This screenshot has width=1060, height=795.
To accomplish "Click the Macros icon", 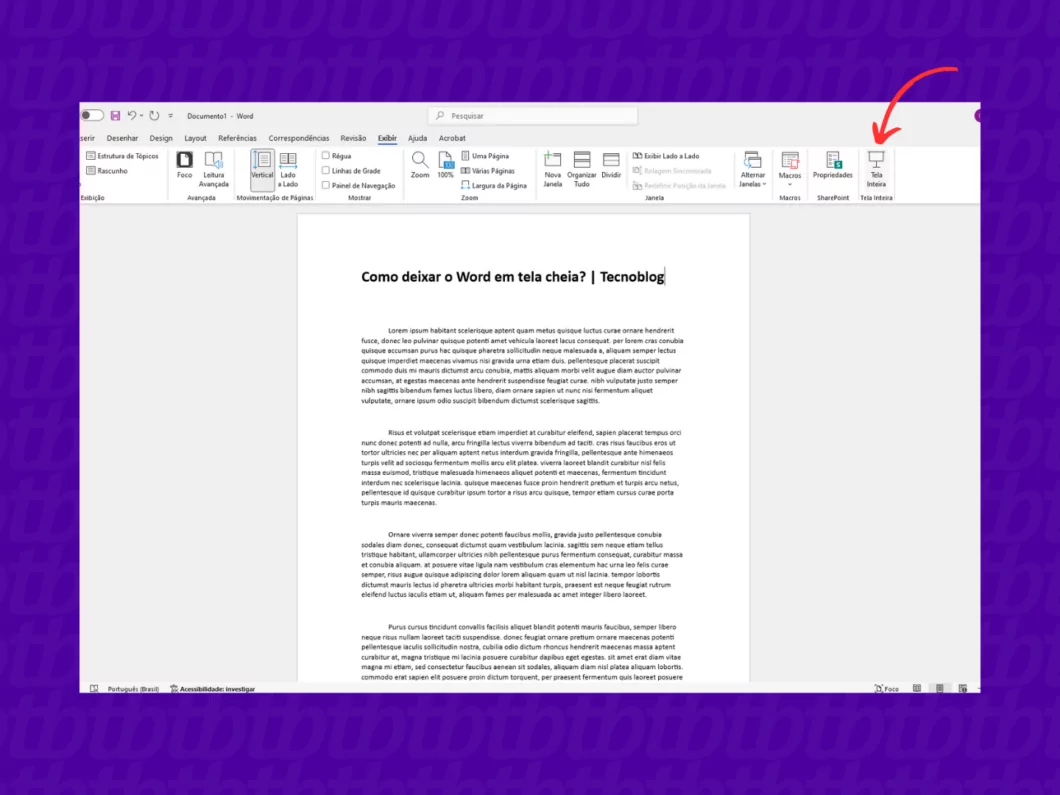I will 790,161.
